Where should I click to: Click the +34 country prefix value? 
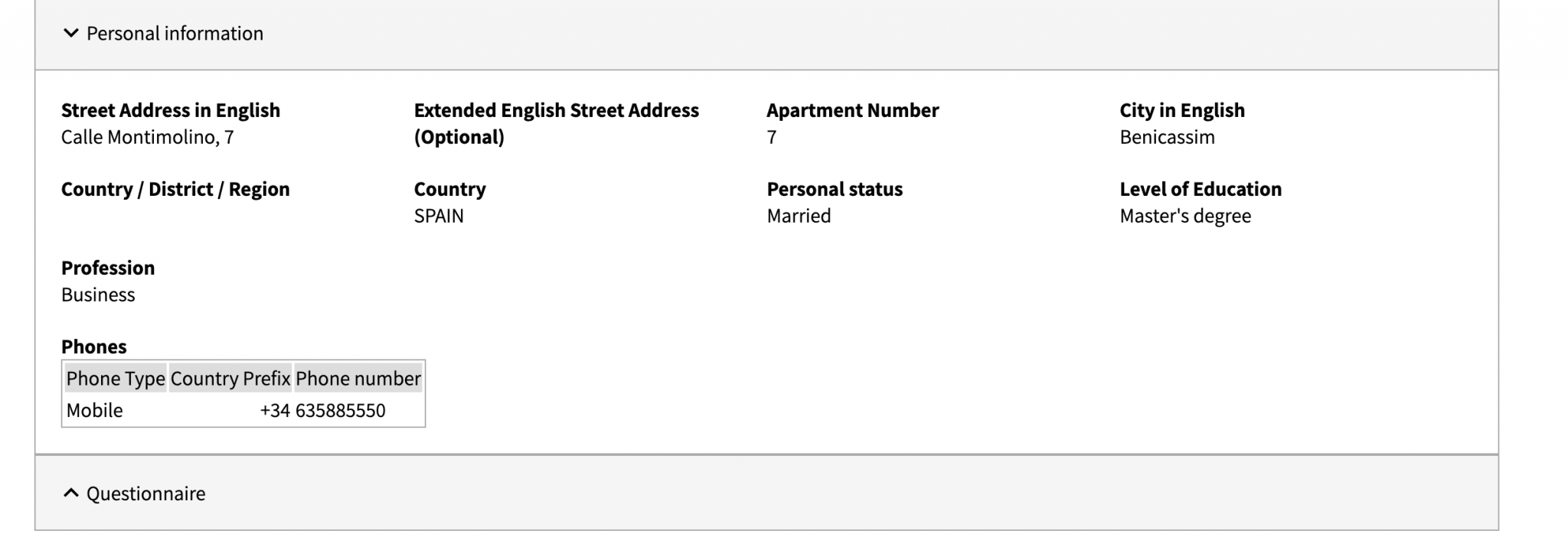pyautogui.click(x=275, y=411)
